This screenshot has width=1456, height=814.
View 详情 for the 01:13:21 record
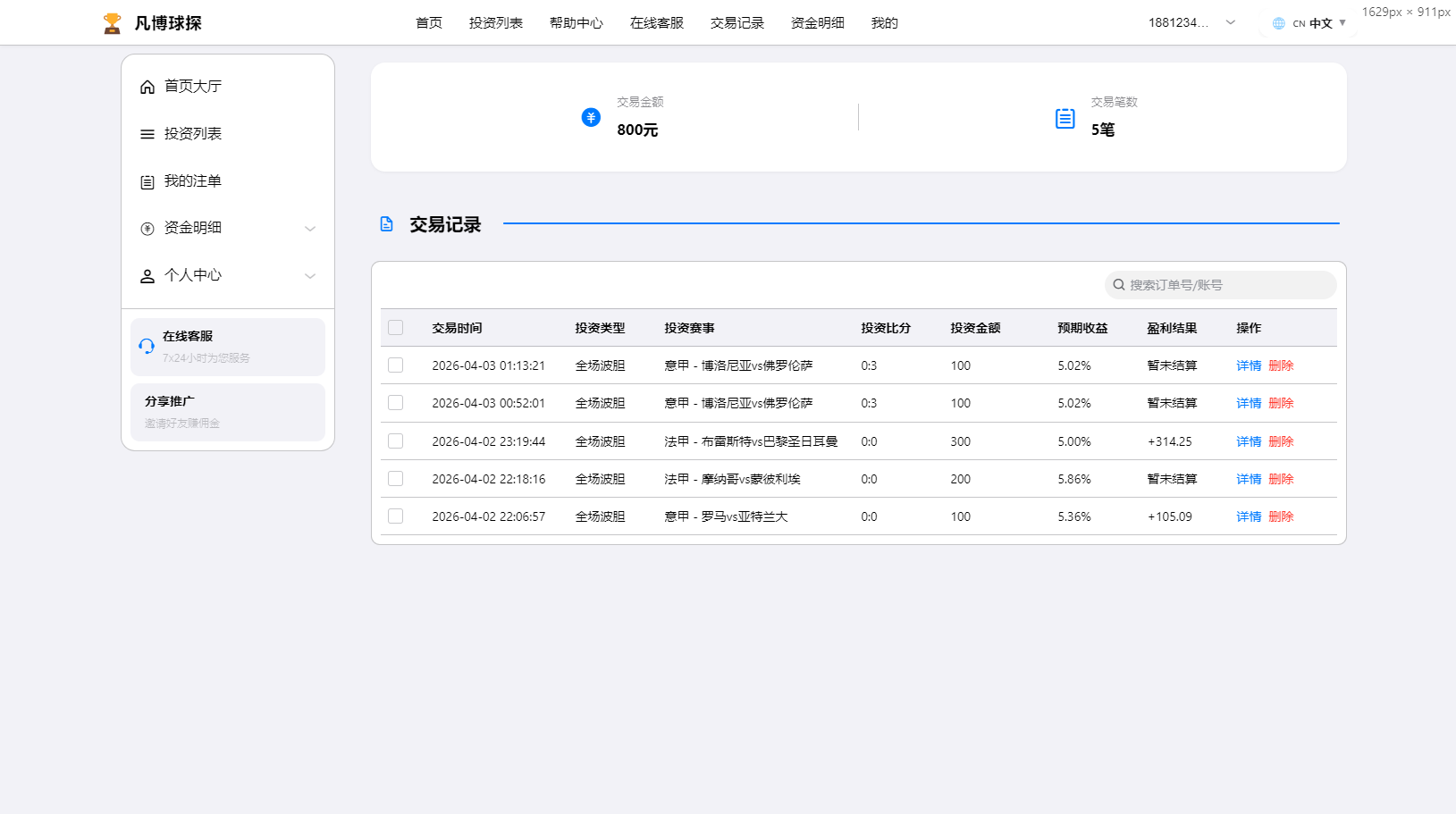point(1249,365)
